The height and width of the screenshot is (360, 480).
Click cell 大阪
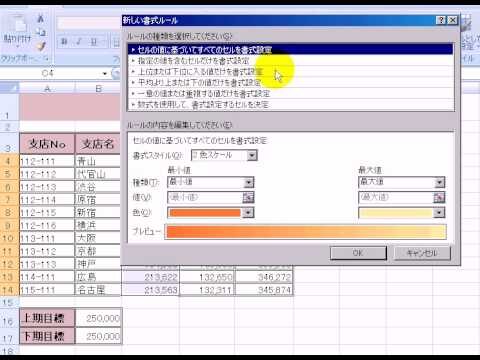(98, 238)
